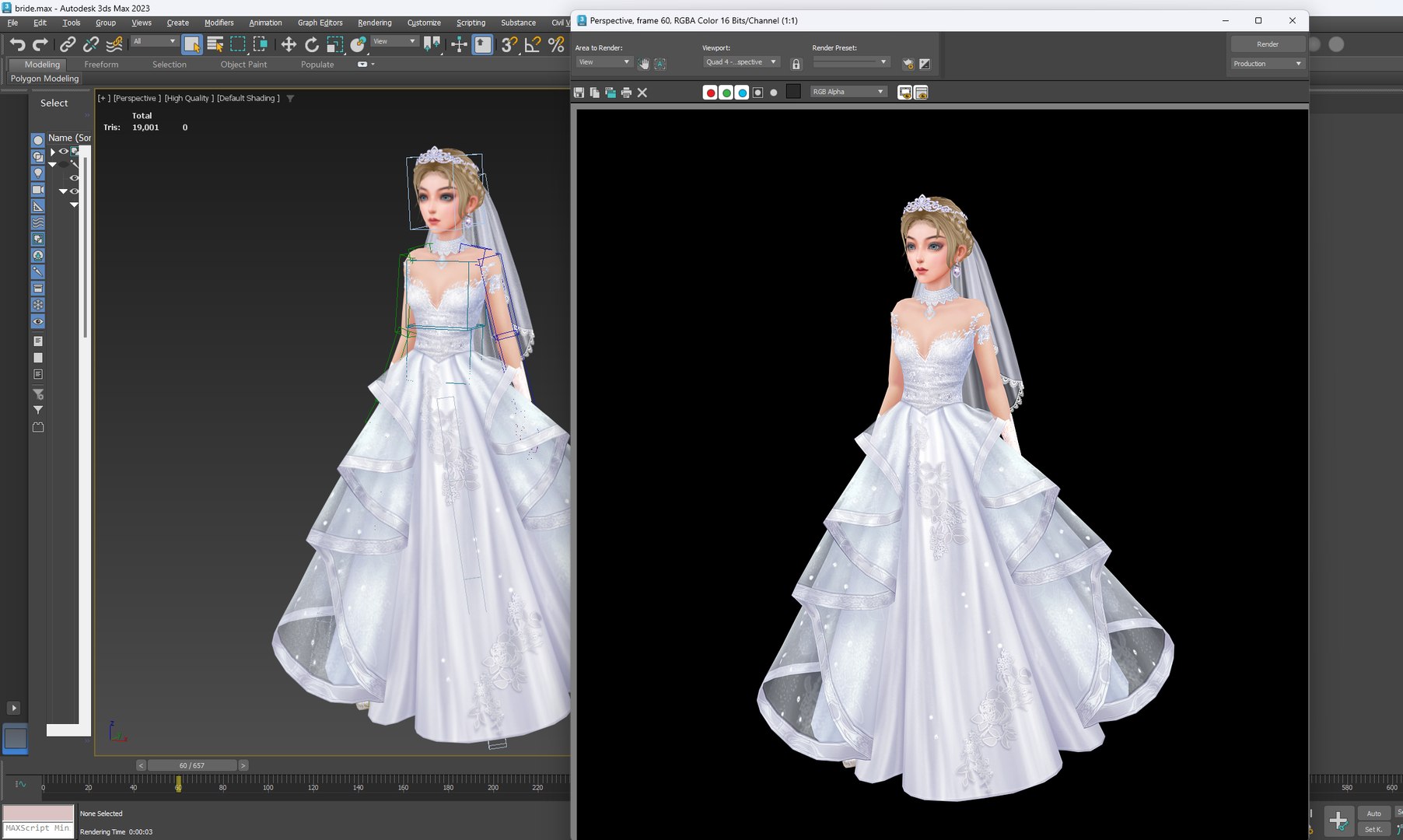
Task: Open the Select by Name list icon
Action: [215, 44]
